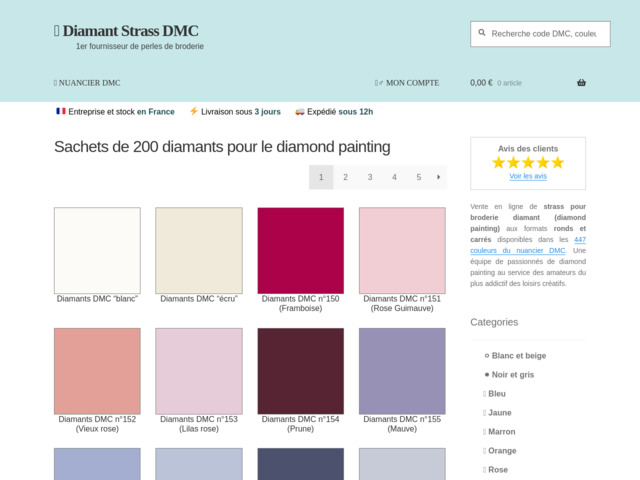This screenshot has width=640, height=480.
Task: Open the shopping basket icon
Action: click(581, 83)
